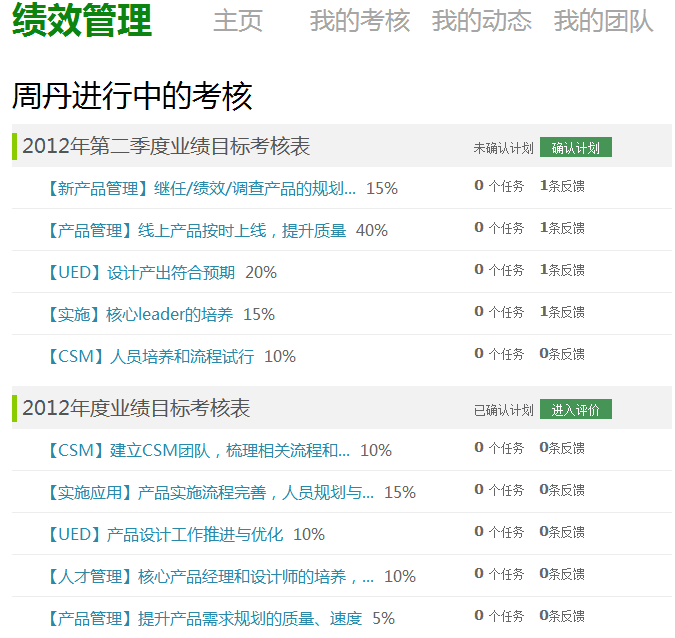Click 0个任务 in 设计产出符合预期 row
This screenshot has width=675, height=638.
pyautogui.click(x=499, y=270)
